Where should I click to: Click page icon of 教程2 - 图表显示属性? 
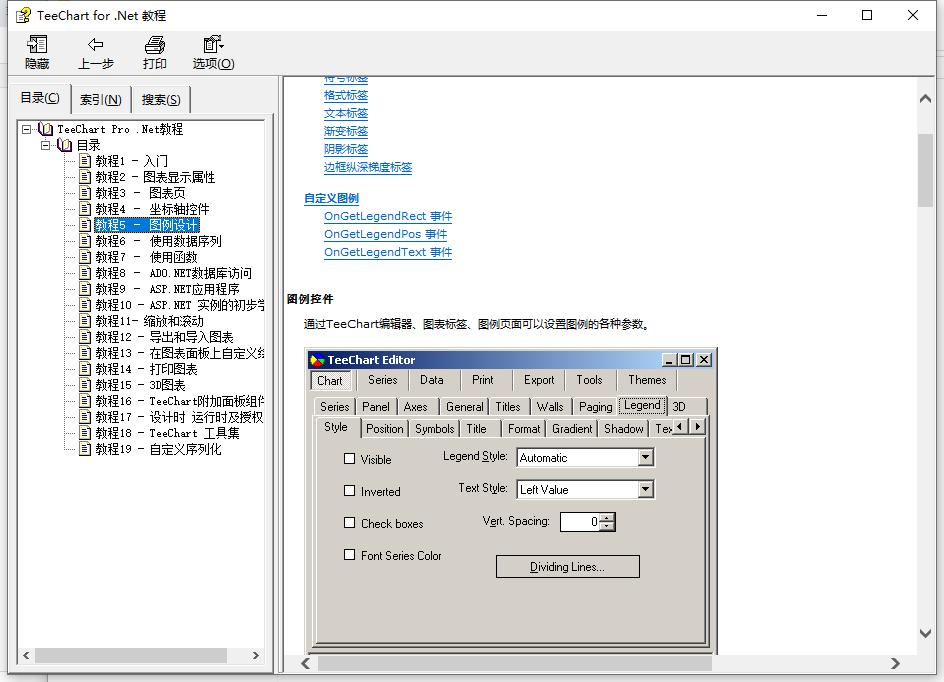[x=85, y=177]
